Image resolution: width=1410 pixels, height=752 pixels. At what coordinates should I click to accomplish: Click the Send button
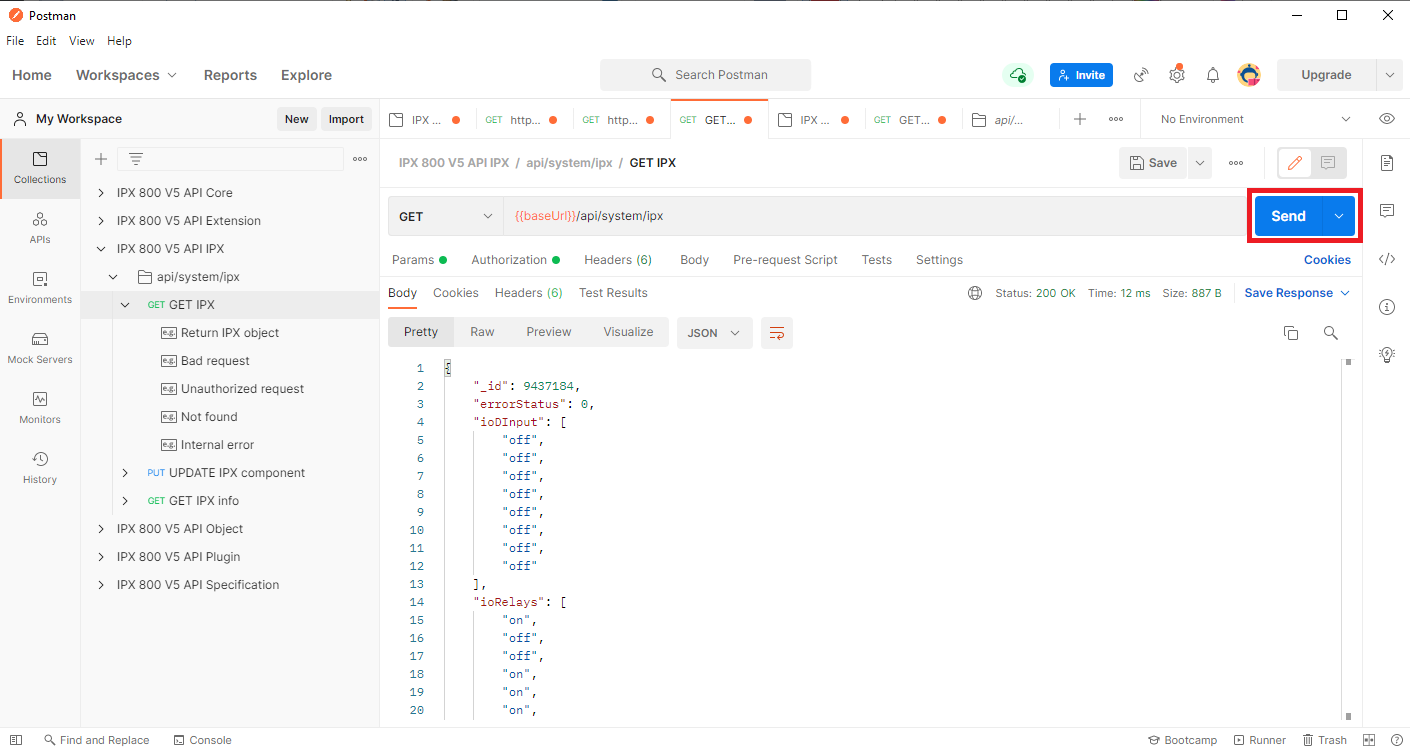1288,216
